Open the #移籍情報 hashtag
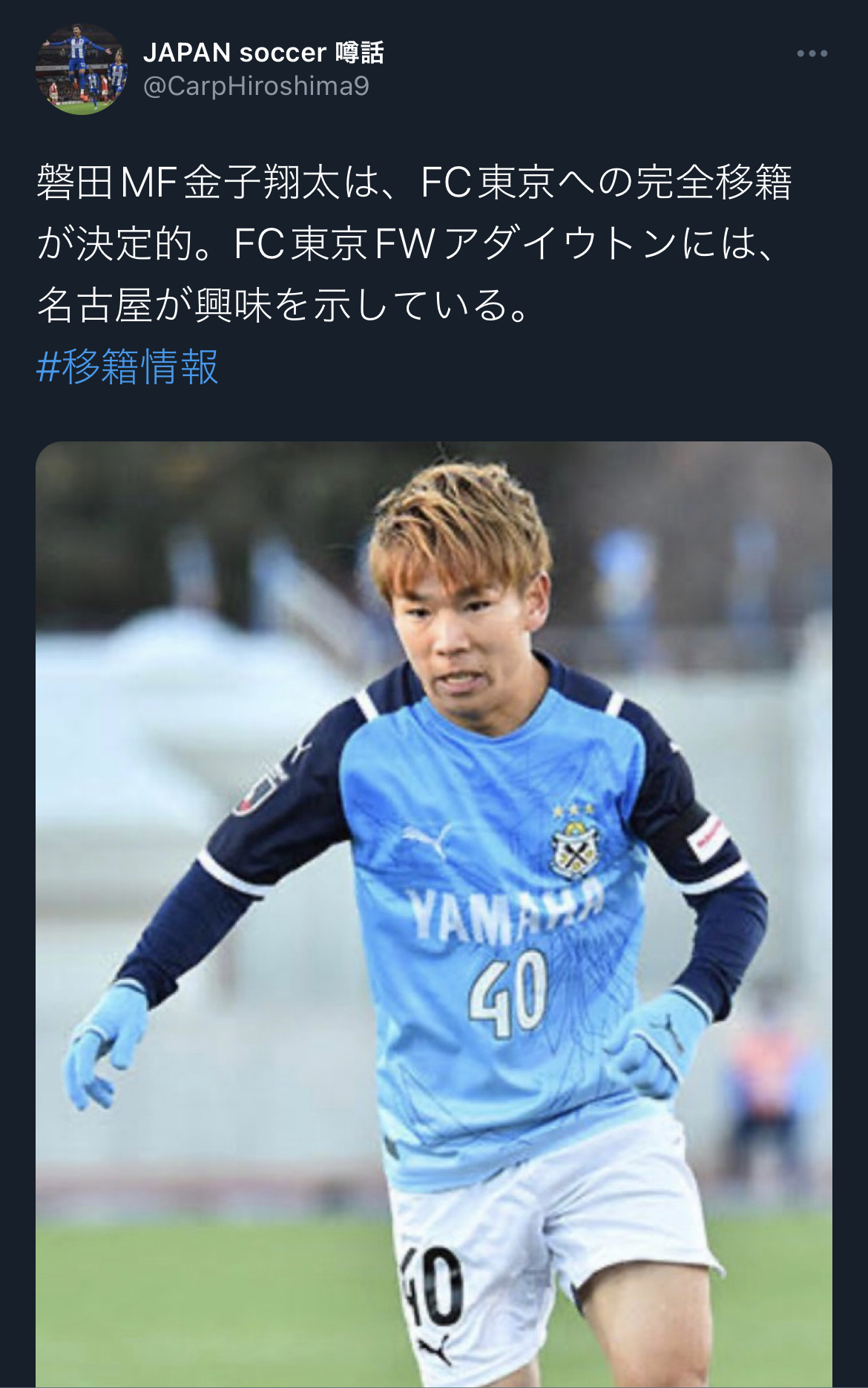The image size is (868, 1388). [x=127, y=366]
